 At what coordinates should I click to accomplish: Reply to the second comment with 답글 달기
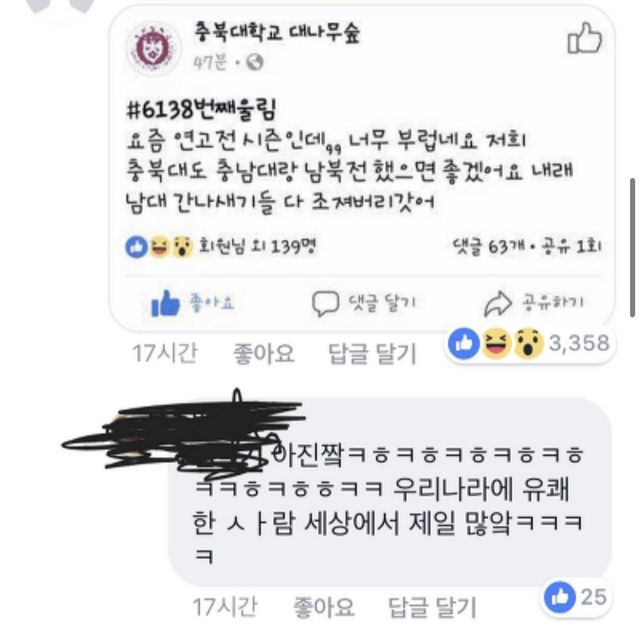(x=432, y=607)
